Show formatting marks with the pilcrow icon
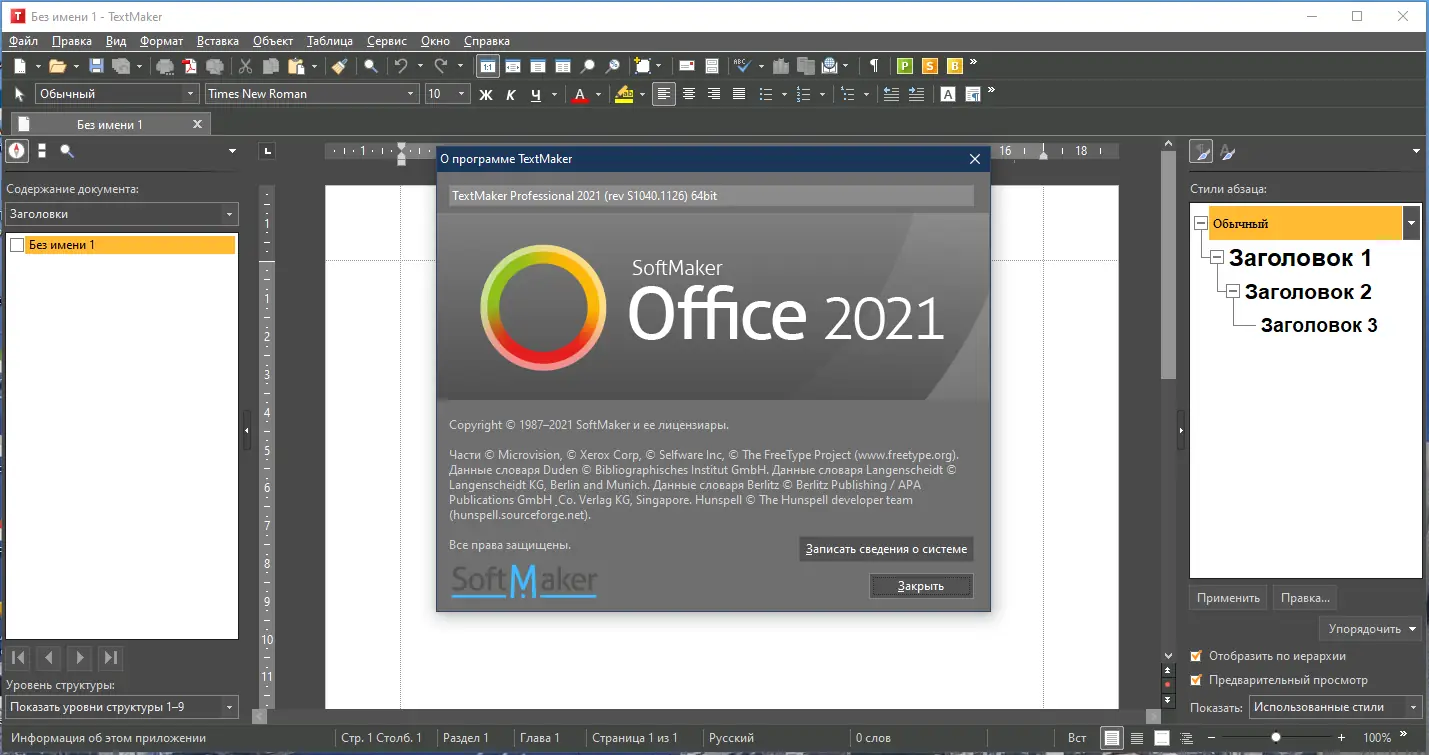Screen dimensions: 1429x755 click(874, 66)
